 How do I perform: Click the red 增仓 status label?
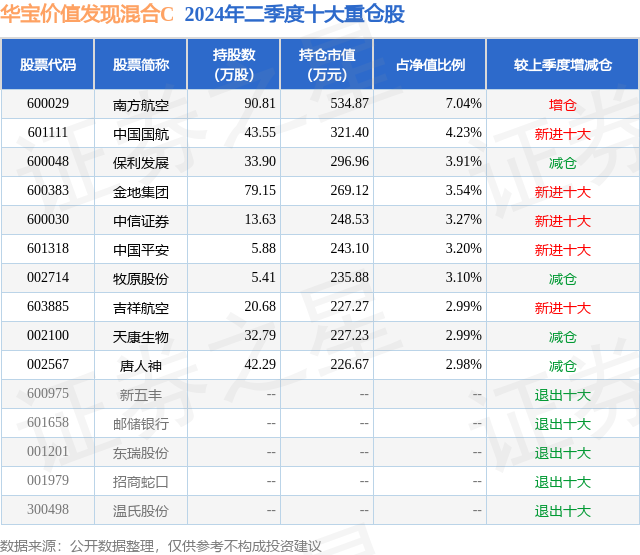click(562, 105)
